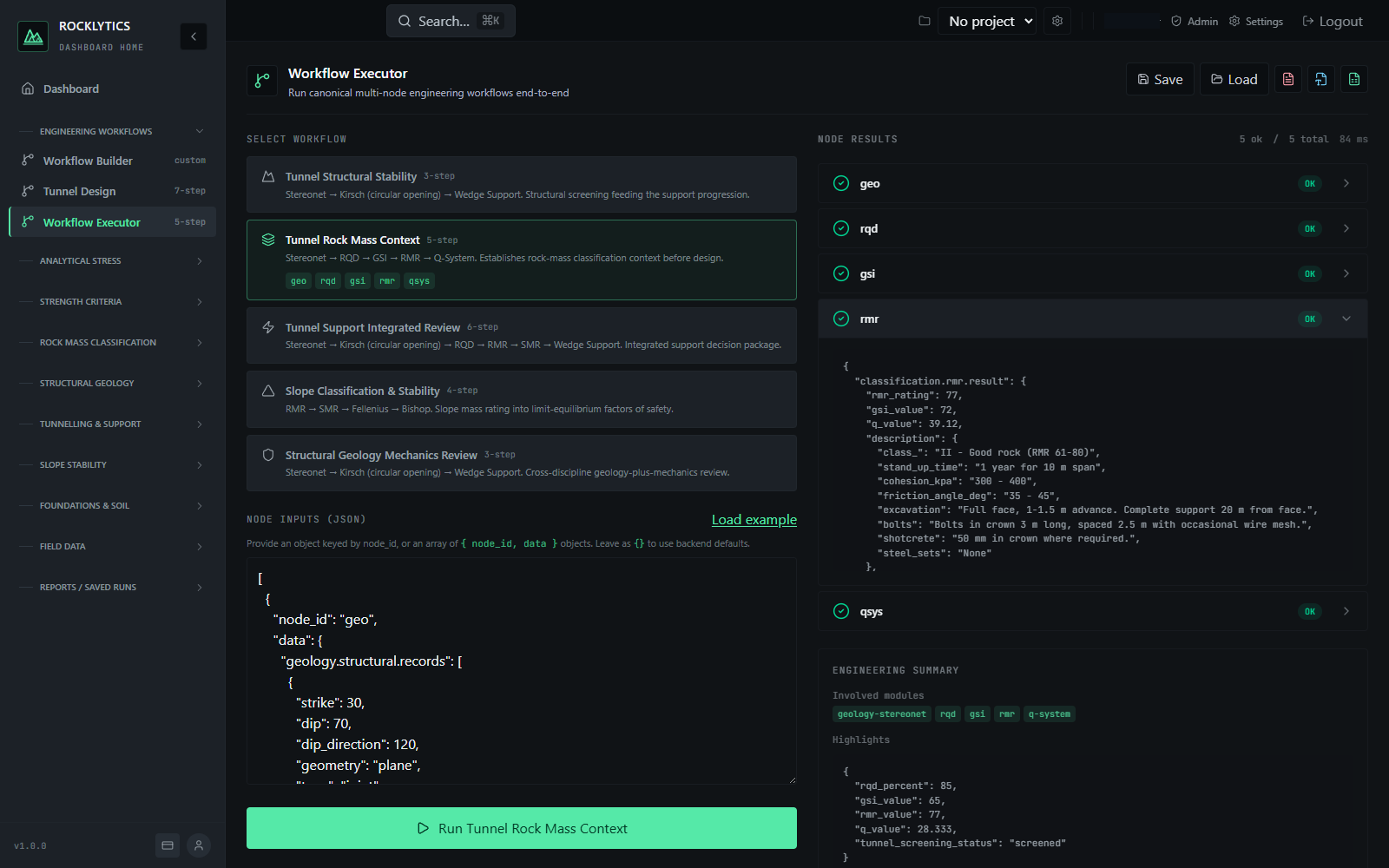The height and width of the screenshot is (868, 1389).
Task: Click the blue file import icon
Action: tap(1321, 79)
